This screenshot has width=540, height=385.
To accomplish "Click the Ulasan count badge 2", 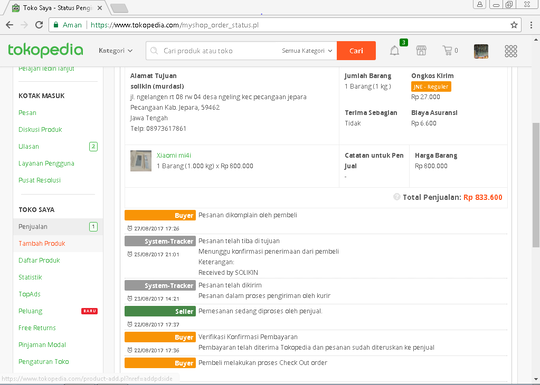I will 93,147.
